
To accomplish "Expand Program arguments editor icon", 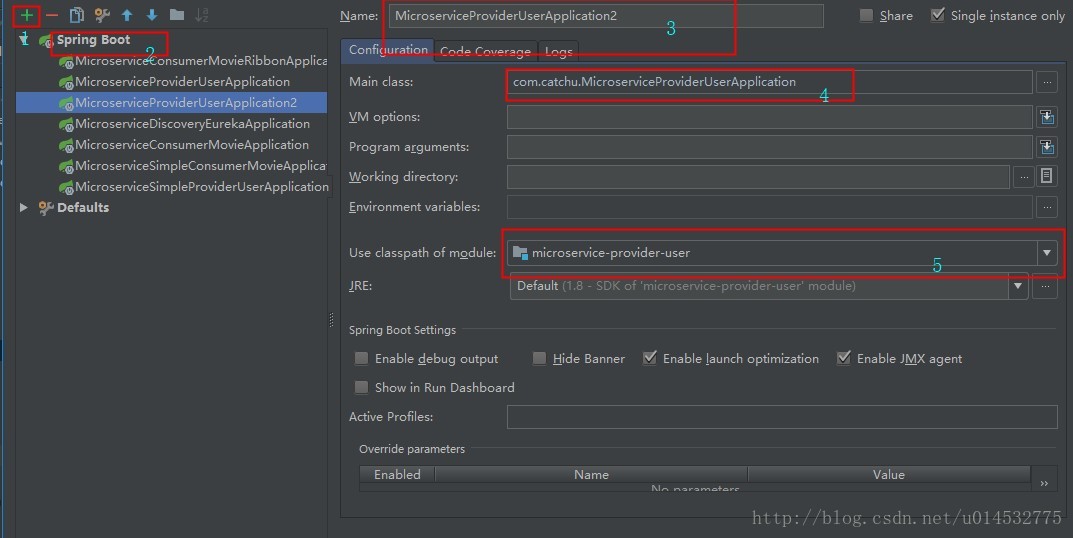I will pyautogui.click(x=1046, y=147).
